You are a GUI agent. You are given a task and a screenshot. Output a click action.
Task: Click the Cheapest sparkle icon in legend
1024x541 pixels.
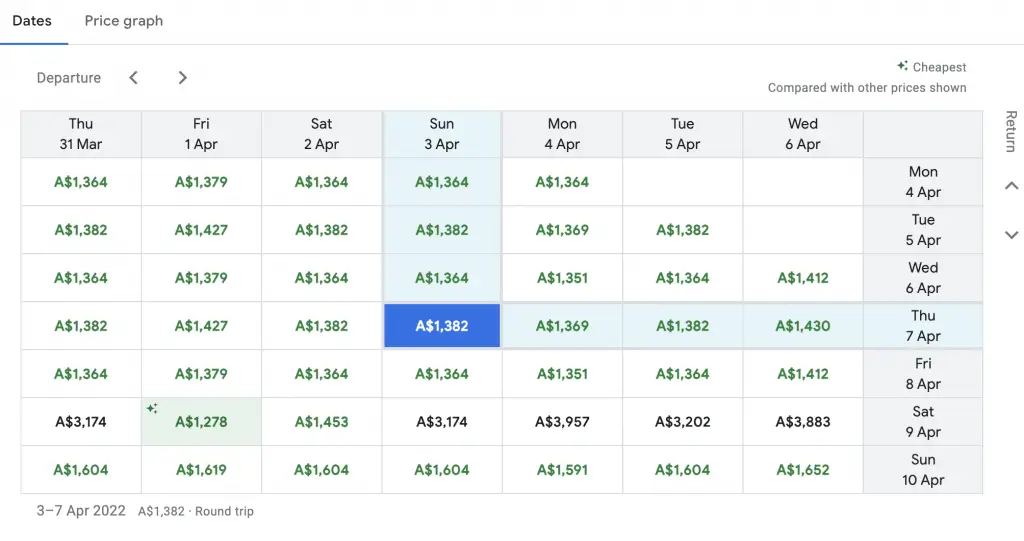click(x=902, y=67)
